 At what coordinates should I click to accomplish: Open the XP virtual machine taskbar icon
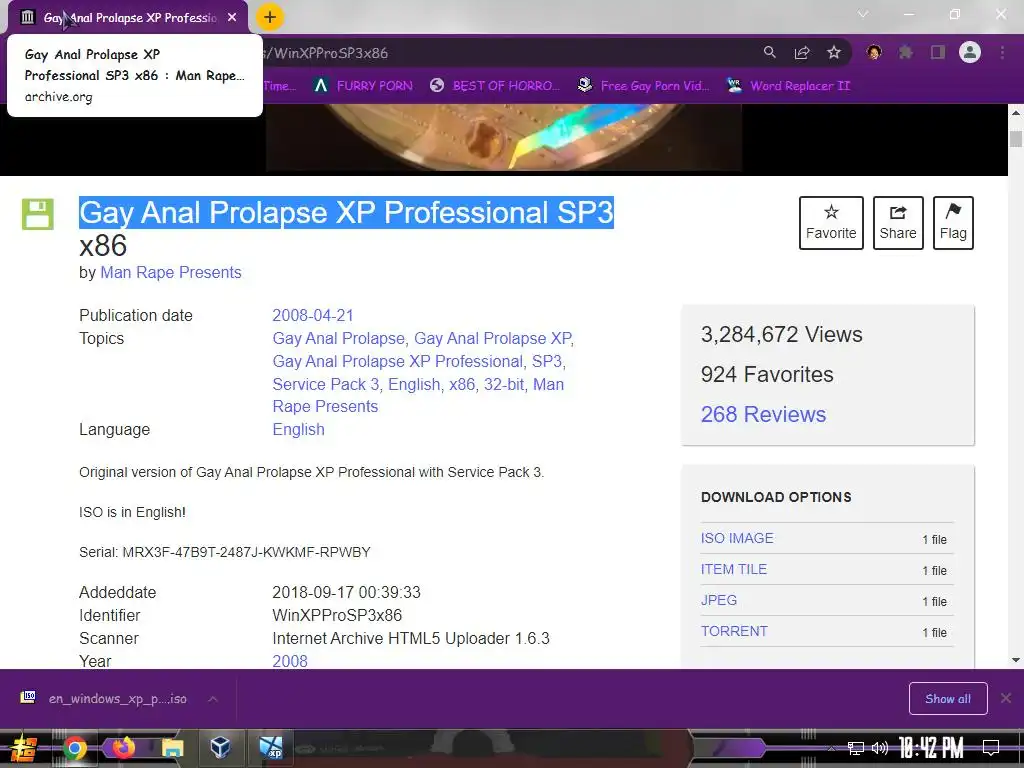point(270,748)
